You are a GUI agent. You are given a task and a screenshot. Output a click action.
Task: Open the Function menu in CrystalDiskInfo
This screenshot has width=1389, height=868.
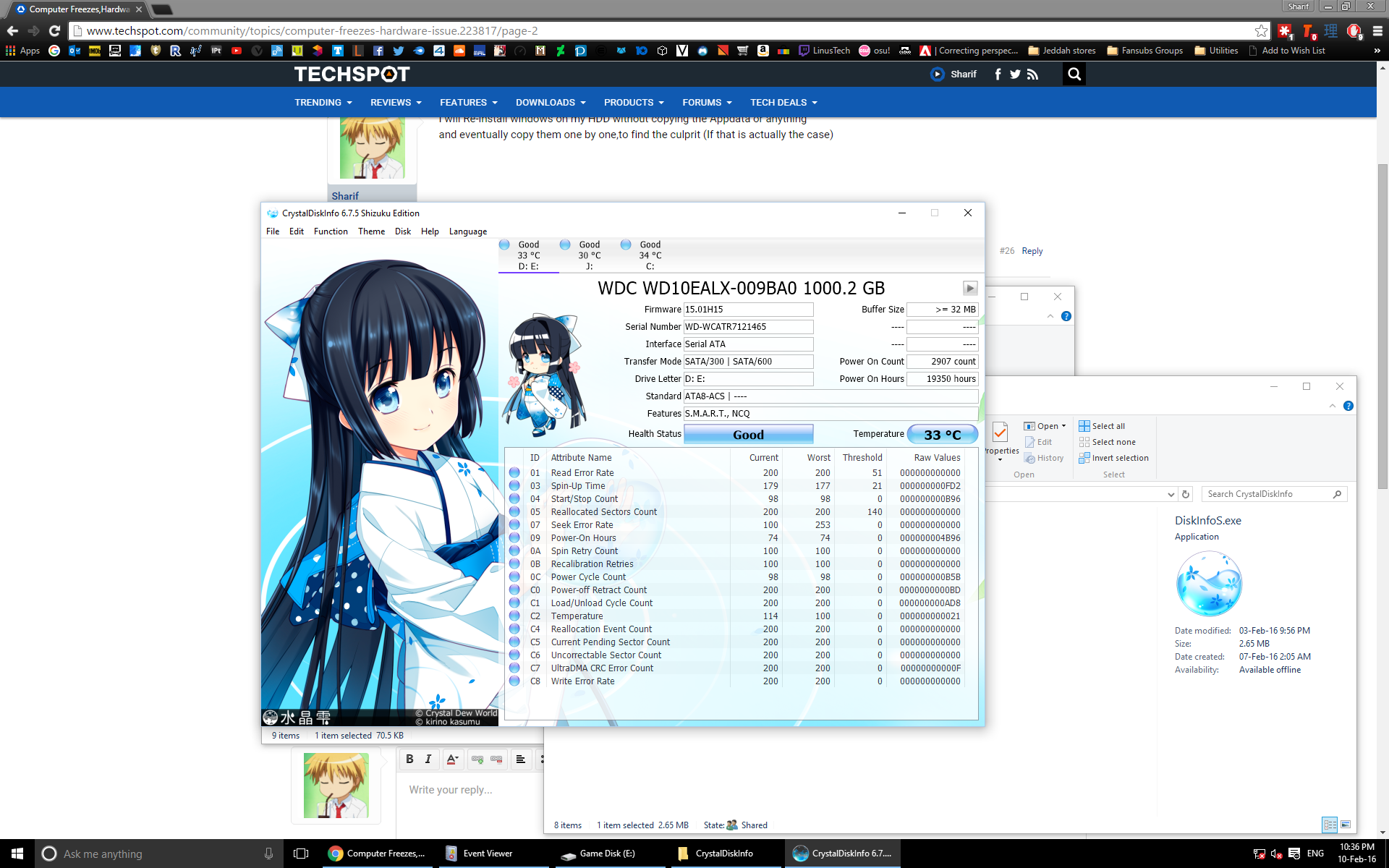point(331,231)
